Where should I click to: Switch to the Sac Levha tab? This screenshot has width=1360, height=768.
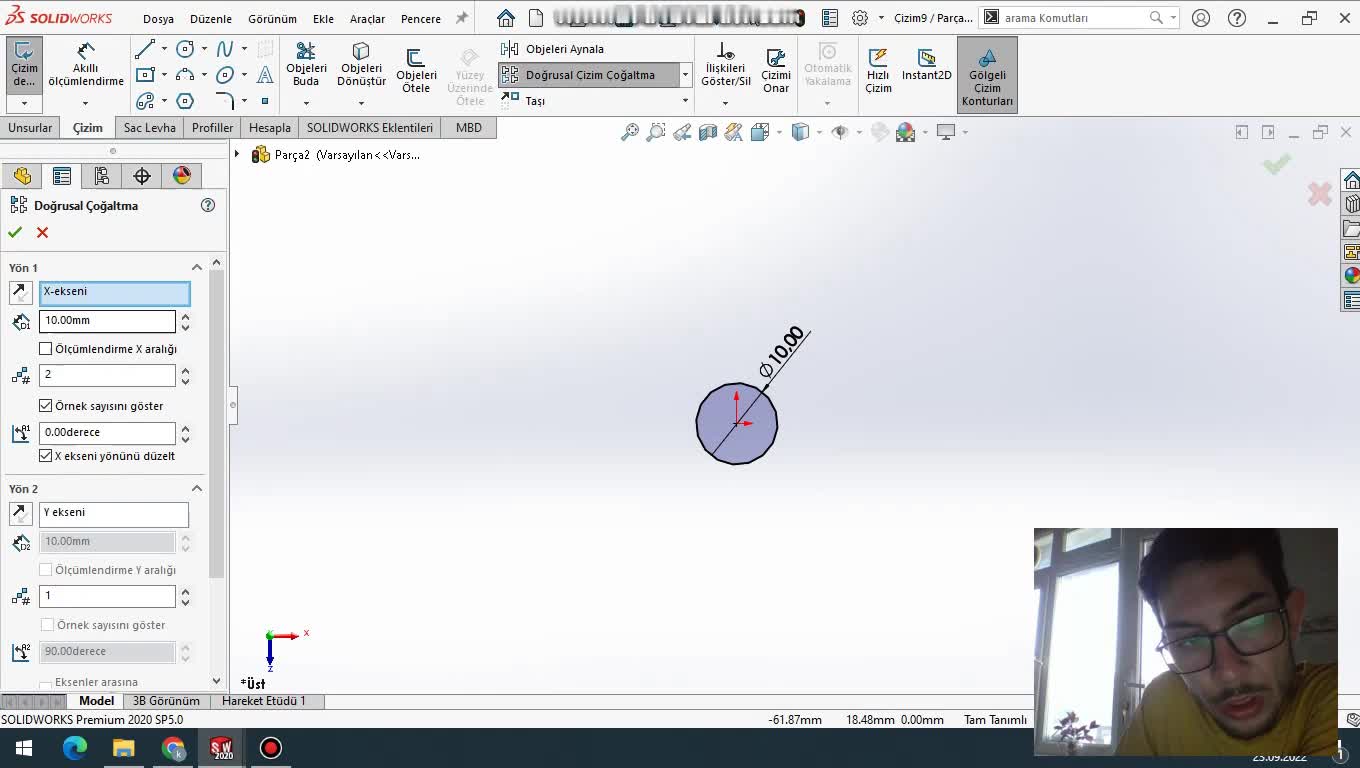coord(149,128)
